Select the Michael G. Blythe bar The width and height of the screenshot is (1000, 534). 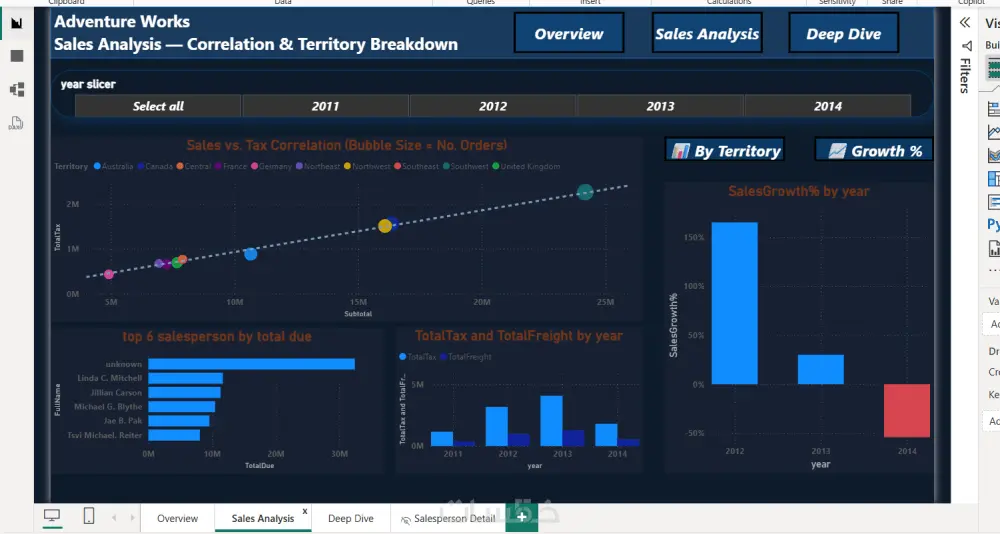point(182,406)
